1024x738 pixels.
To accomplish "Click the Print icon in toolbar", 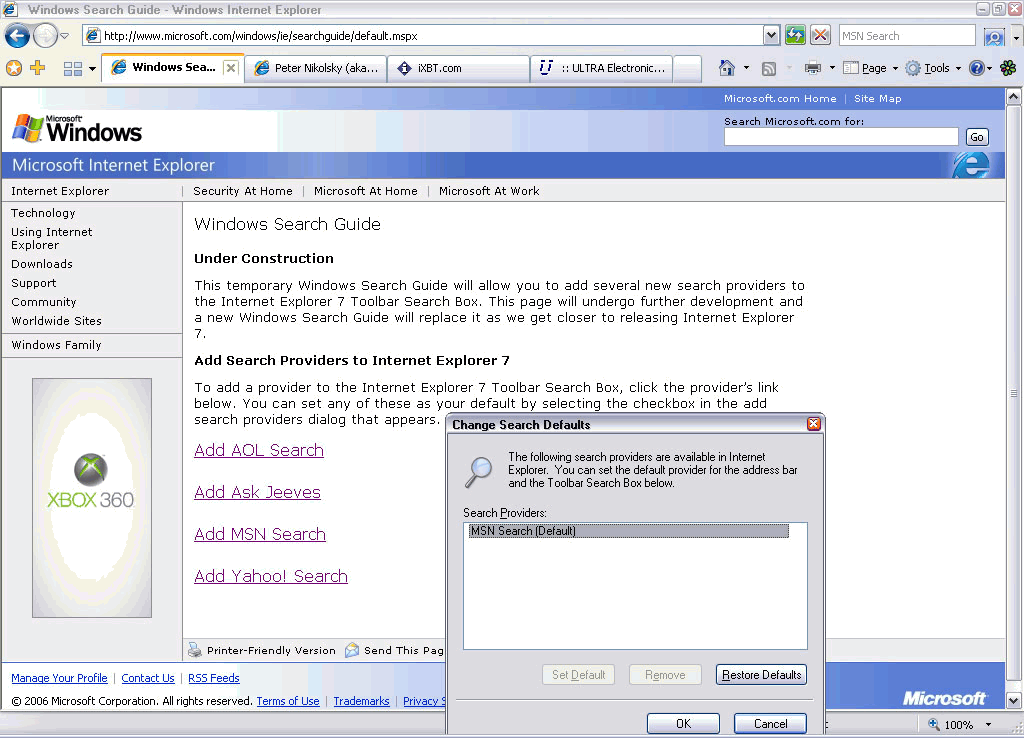I will coord(812,68).
